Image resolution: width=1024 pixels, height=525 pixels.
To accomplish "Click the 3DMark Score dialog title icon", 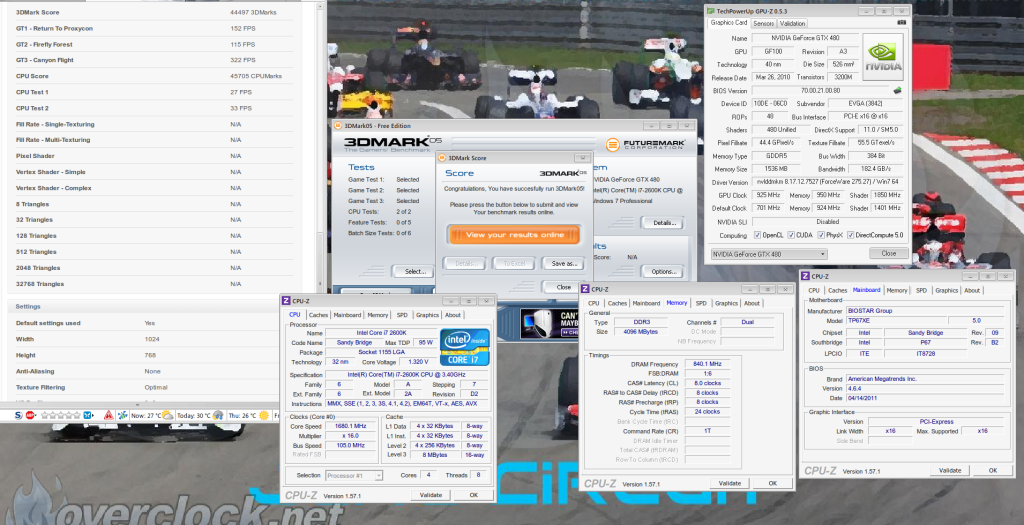I will pyautogui.click(x=442, y=158).
